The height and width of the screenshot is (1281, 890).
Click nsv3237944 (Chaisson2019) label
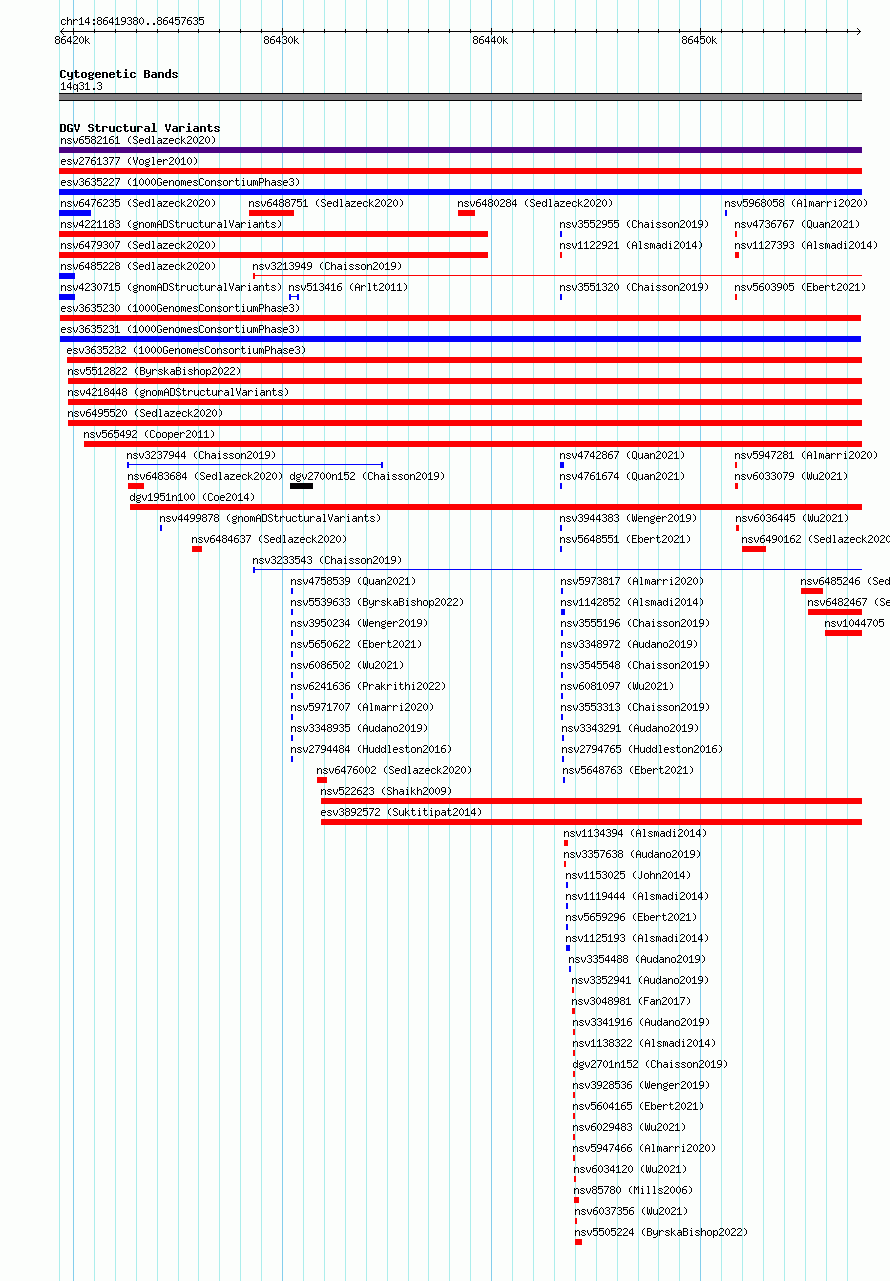tap(201, 455)
